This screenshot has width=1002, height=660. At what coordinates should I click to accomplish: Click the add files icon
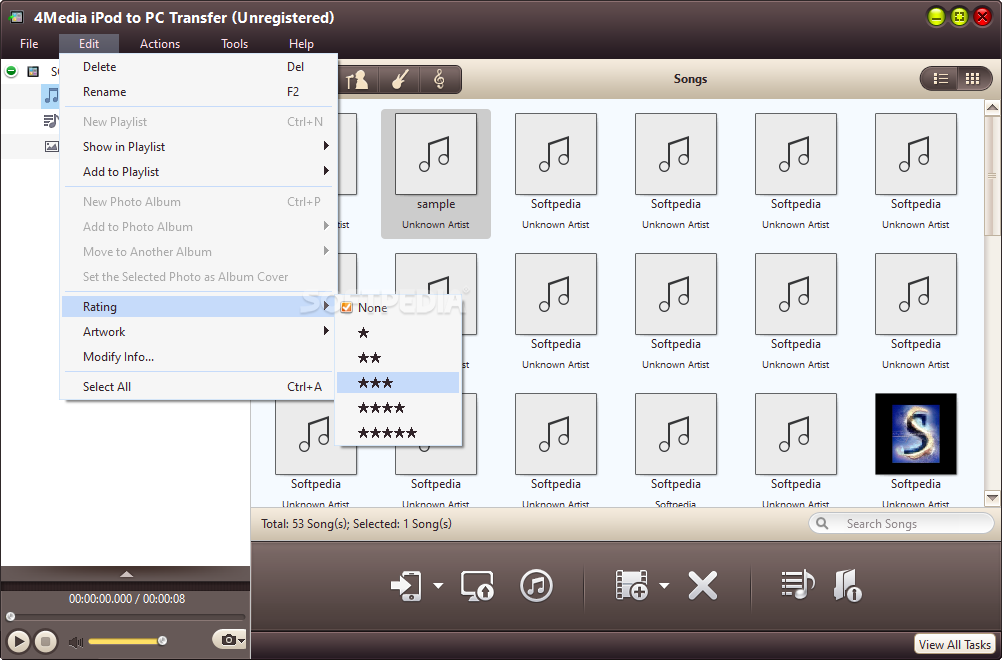(631, 585)
